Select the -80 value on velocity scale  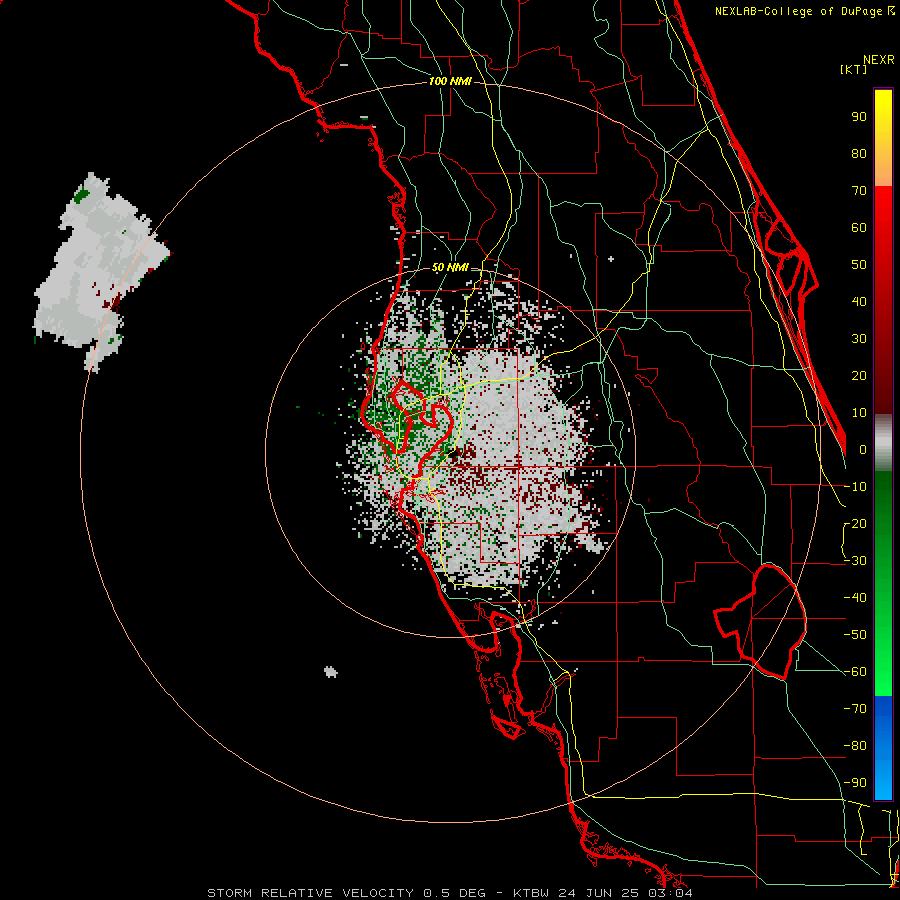tap(855, 746)
